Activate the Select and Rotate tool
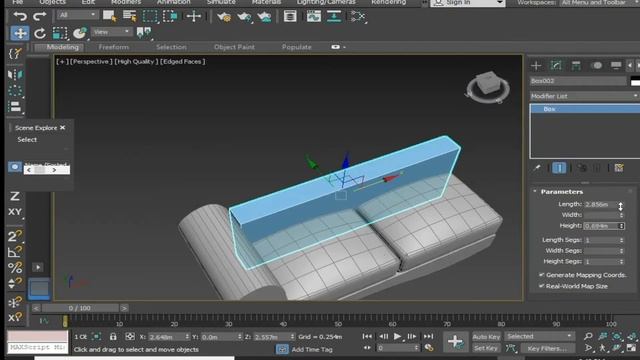This screenshot has width=640, height=360. tap(40, 33)
